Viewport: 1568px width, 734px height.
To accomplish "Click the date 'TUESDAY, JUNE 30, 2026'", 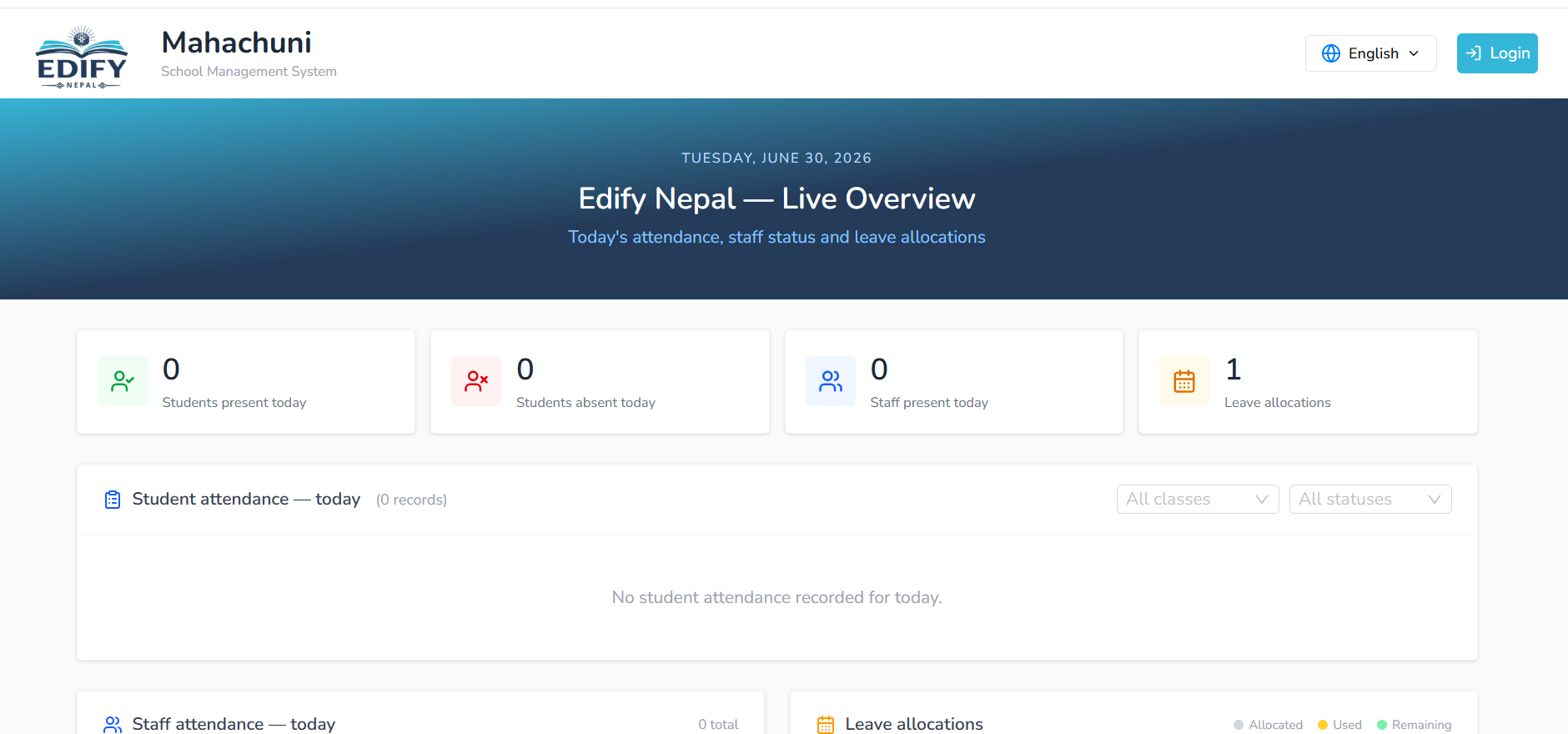I will pos(776,158).
